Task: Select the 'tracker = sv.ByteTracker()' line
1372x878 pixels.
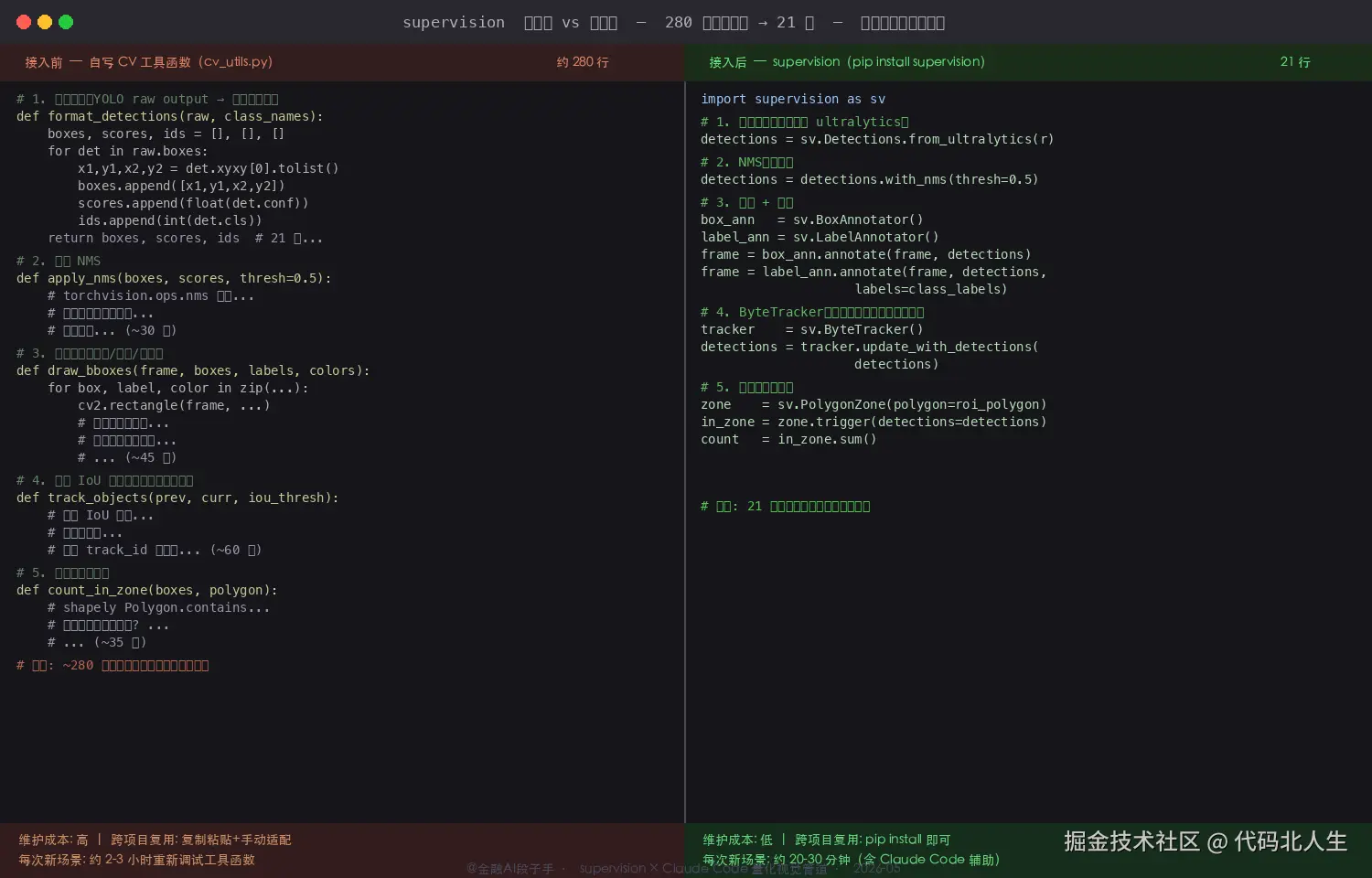Action: [x=812, y=329]
